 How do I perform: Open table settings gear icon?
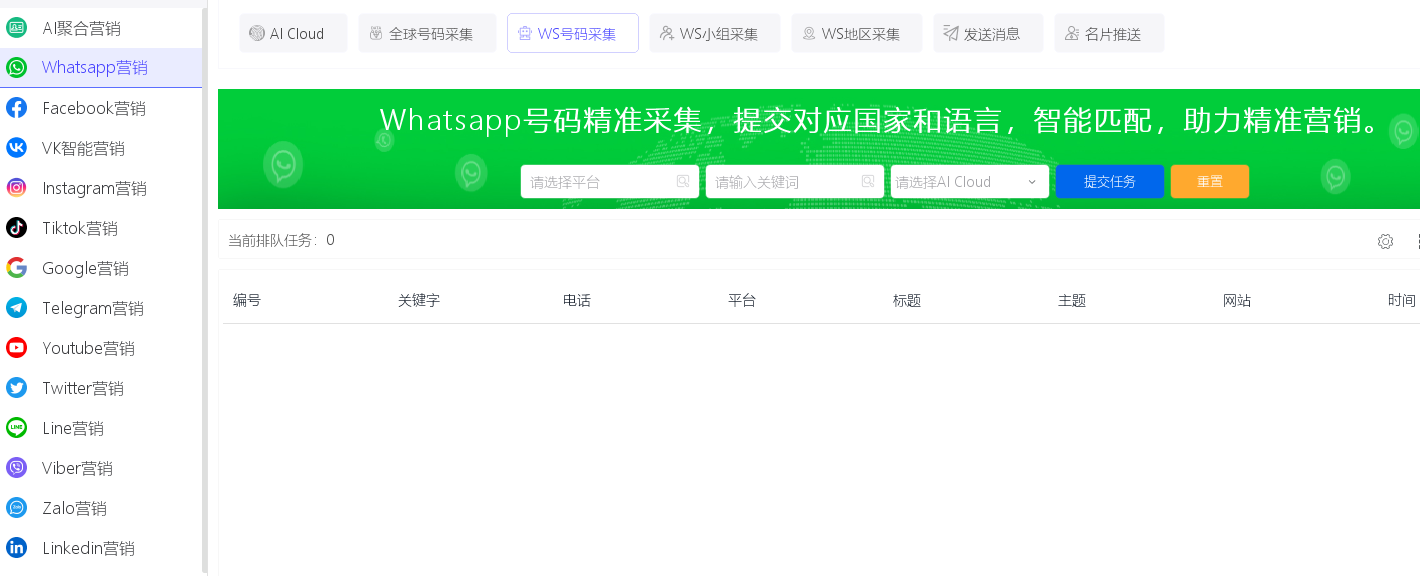[1385, 241]
